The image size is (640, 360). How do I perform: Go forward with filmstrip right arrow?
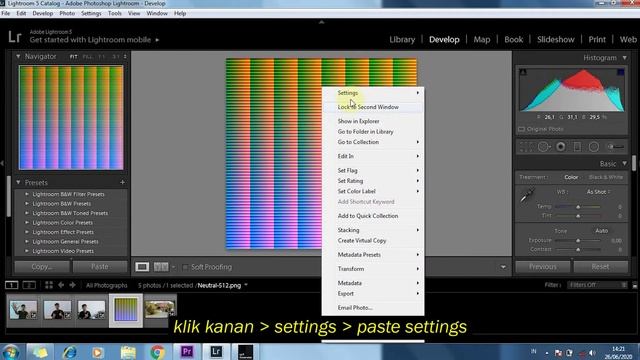tap(72, 285)
